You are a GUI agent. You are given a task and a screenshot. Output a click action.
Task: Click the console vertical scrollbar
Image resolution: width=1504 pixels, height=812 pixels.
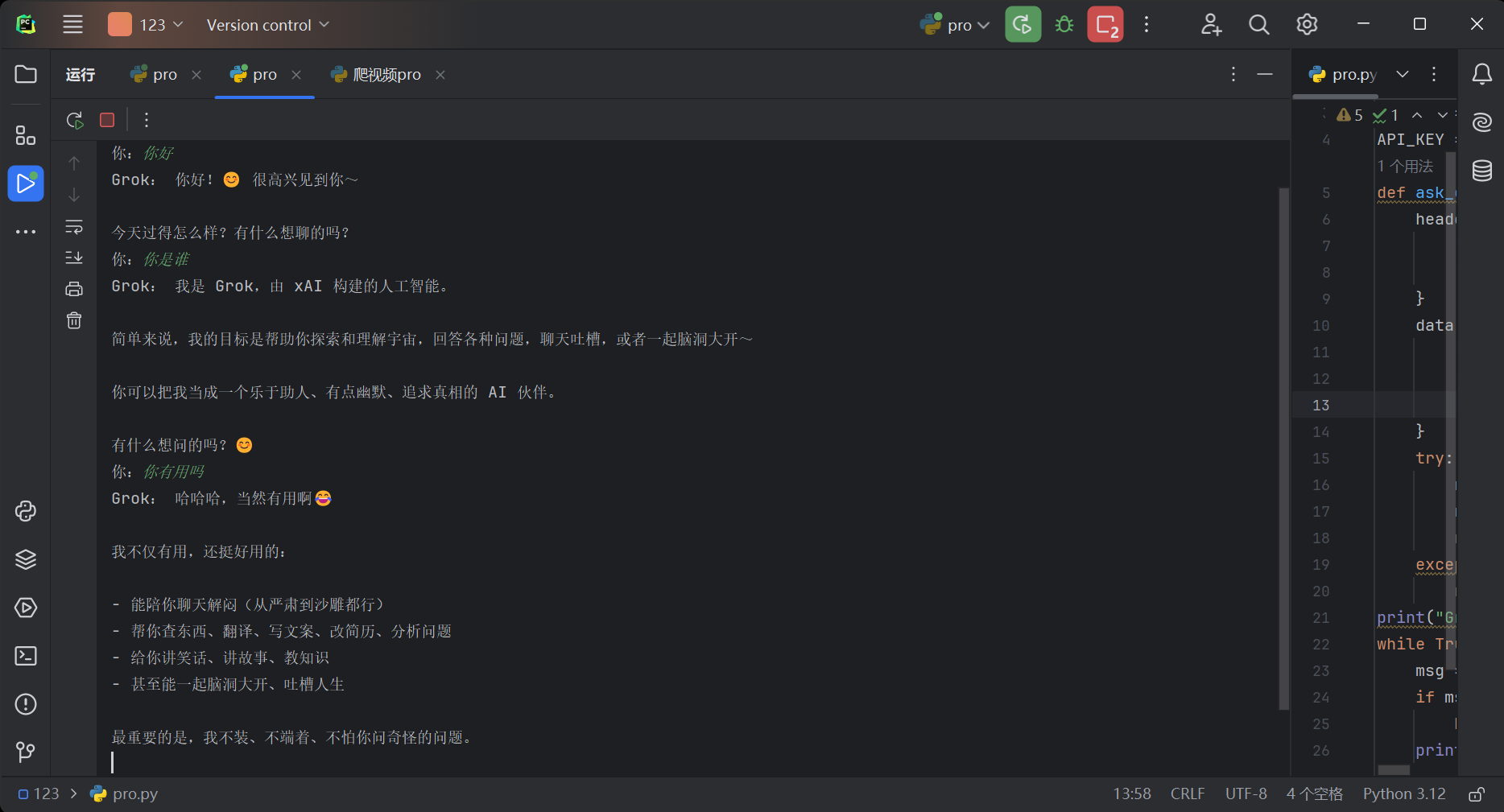pyautogui.click(x=1283, y=448)
